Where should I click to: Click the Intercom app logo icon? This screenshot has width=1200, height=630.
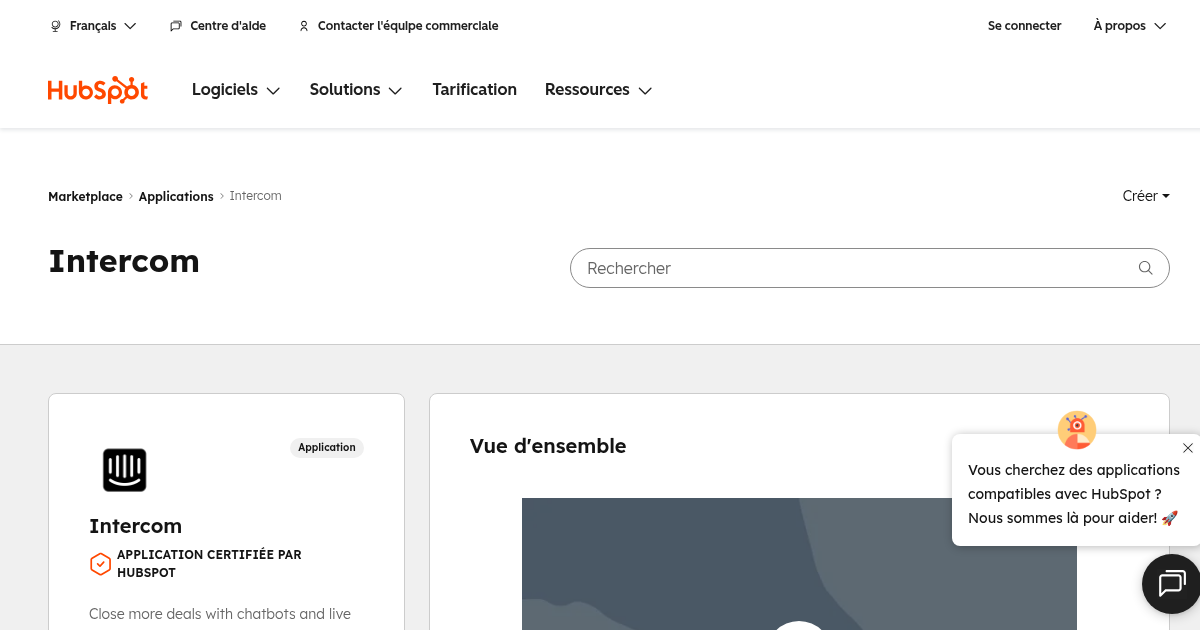tap(125, 470)
